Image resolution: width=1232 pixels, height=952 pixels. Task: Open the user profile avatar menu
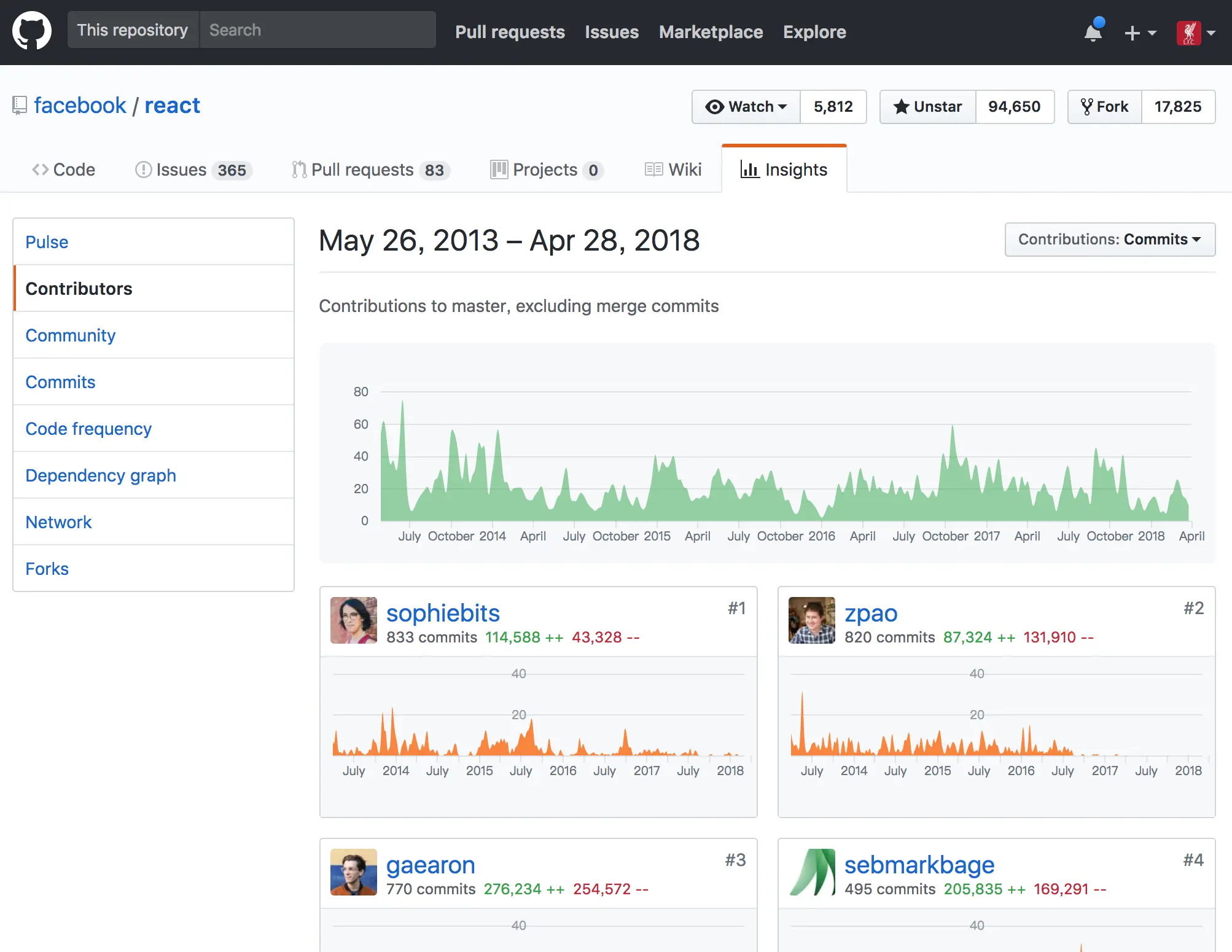(1196, 33)
